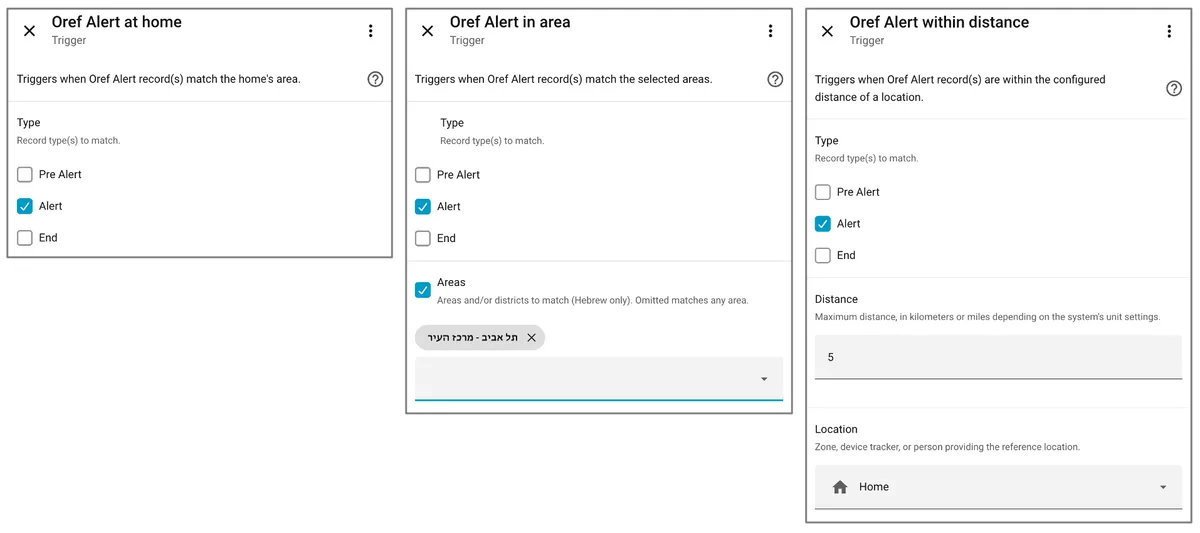Uncheck Alert in Oref Alert within distance

823,224
